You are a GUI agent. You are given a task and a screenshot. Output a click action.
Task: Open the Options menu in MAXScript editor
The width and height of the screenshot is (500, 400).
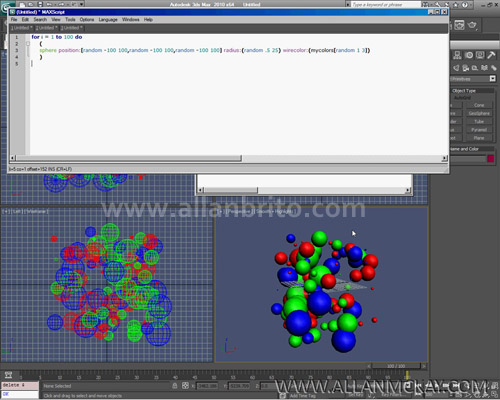[x=87, y=20]
